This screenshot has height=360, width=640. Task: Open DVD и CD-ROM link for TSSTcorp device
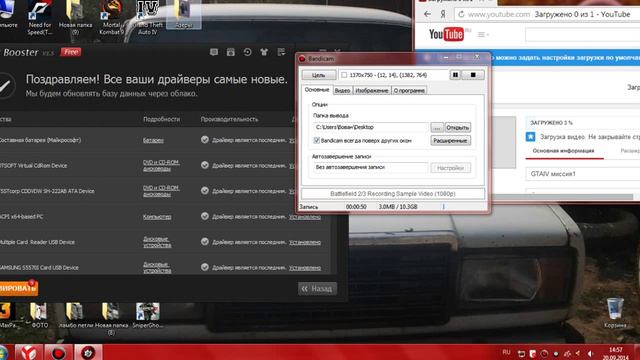tap(161, 191)
